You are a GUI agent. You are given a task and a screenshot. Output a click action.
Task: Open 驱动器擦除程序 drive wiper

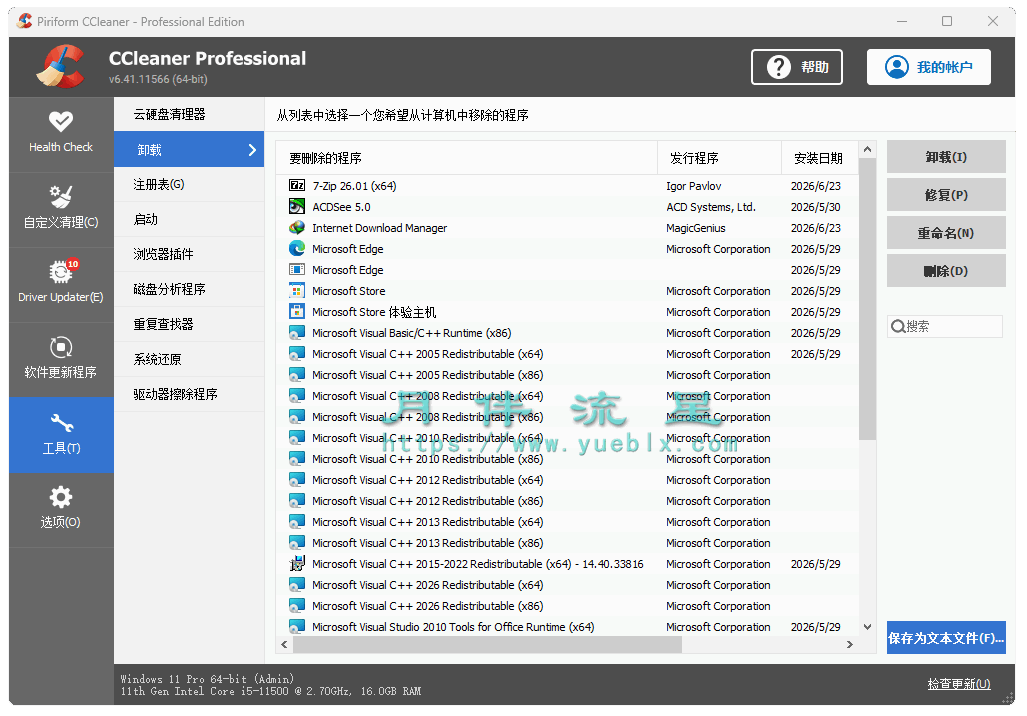click(x=189, y=394)
